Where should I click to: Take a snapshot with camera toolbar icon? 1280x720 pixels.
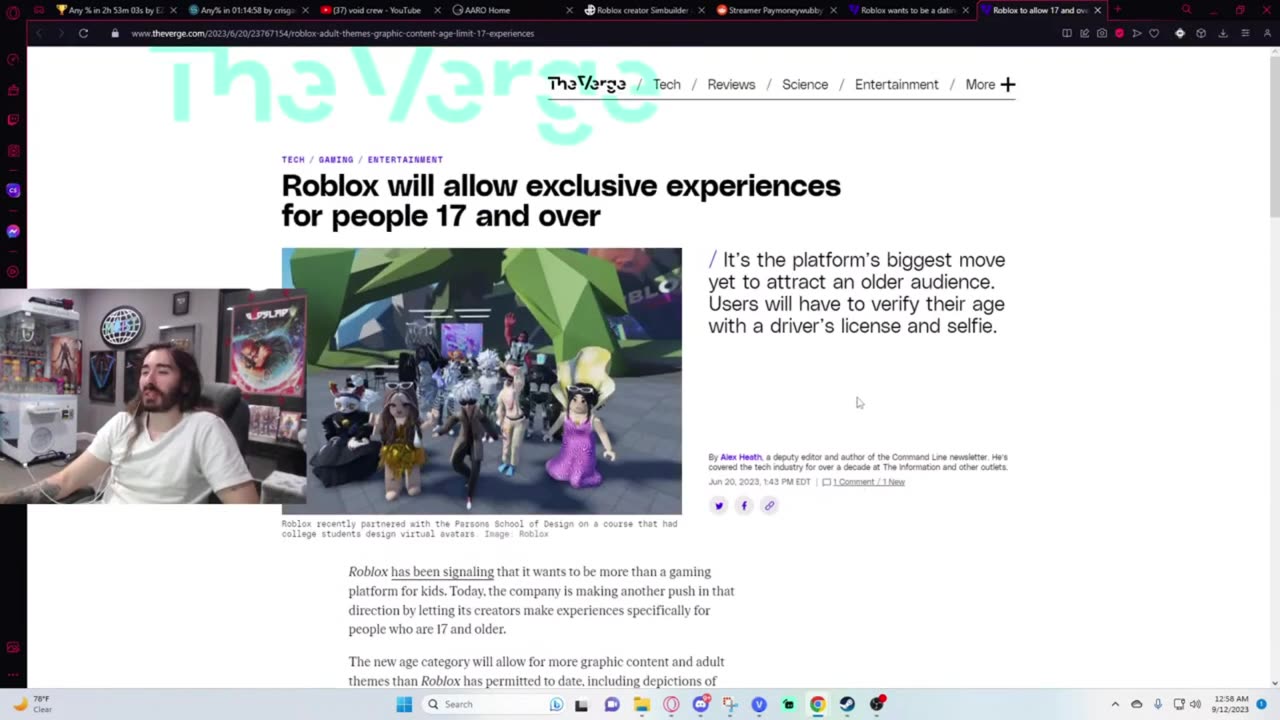tap(1101, 33)
